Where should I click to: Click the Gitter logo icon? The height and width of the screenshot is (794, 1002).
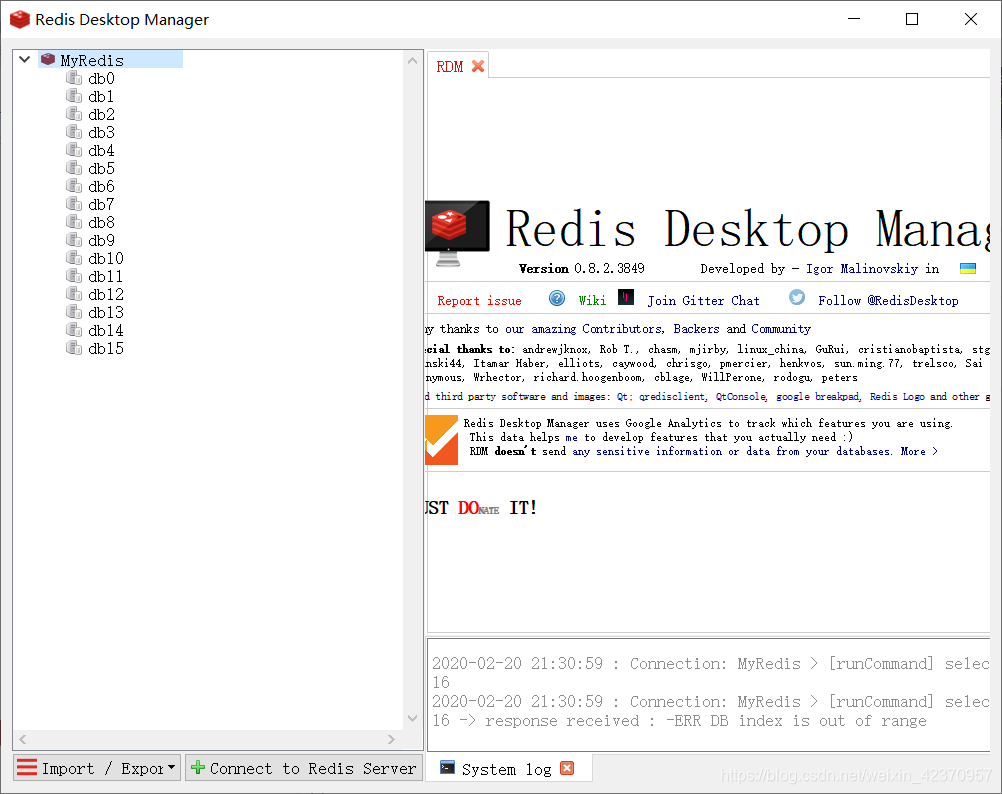point(626,297)
